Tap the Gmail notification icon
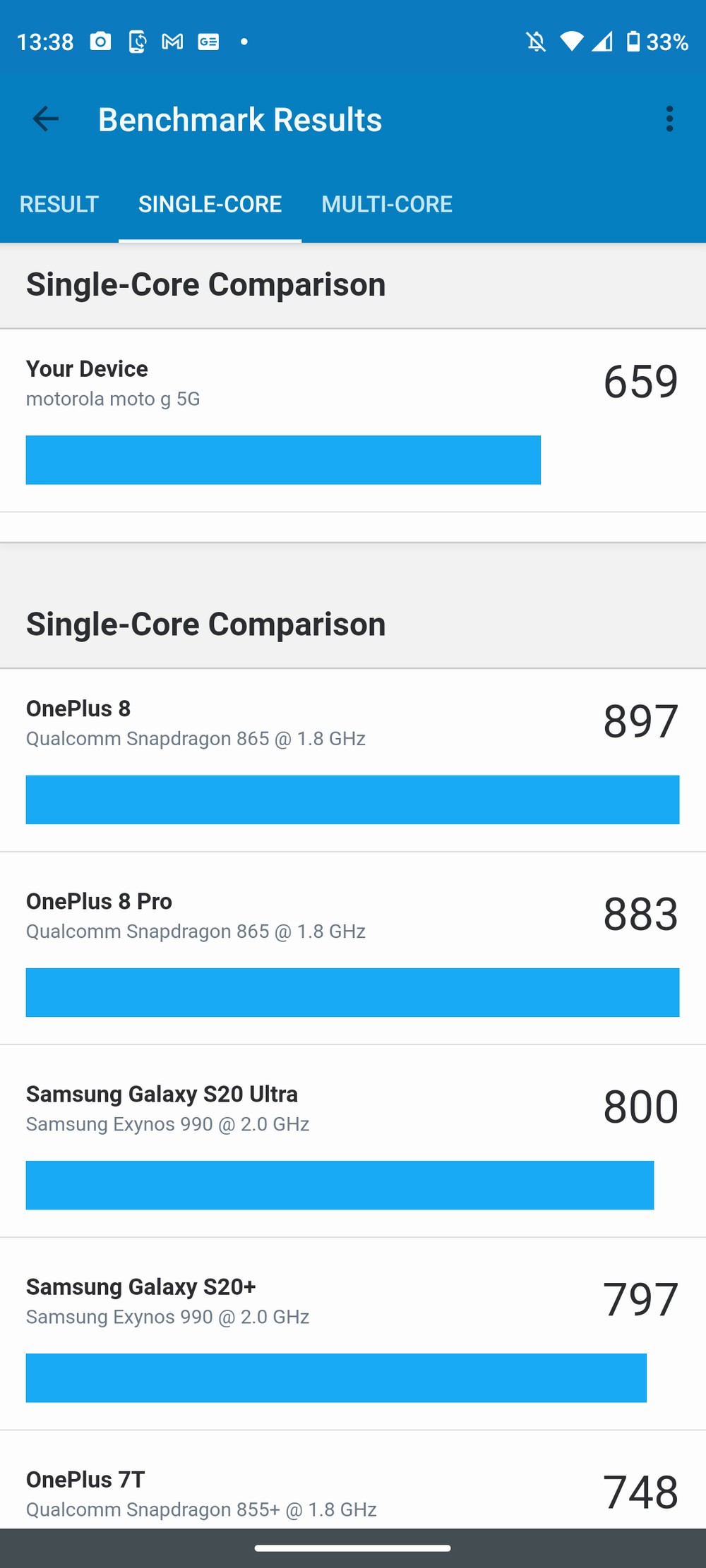 [x=172, y=42]
